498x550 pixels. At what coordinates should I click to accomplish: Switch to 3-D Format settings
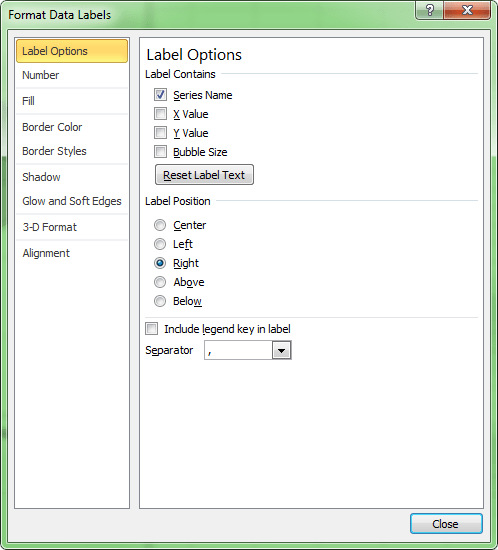(72, 227)
